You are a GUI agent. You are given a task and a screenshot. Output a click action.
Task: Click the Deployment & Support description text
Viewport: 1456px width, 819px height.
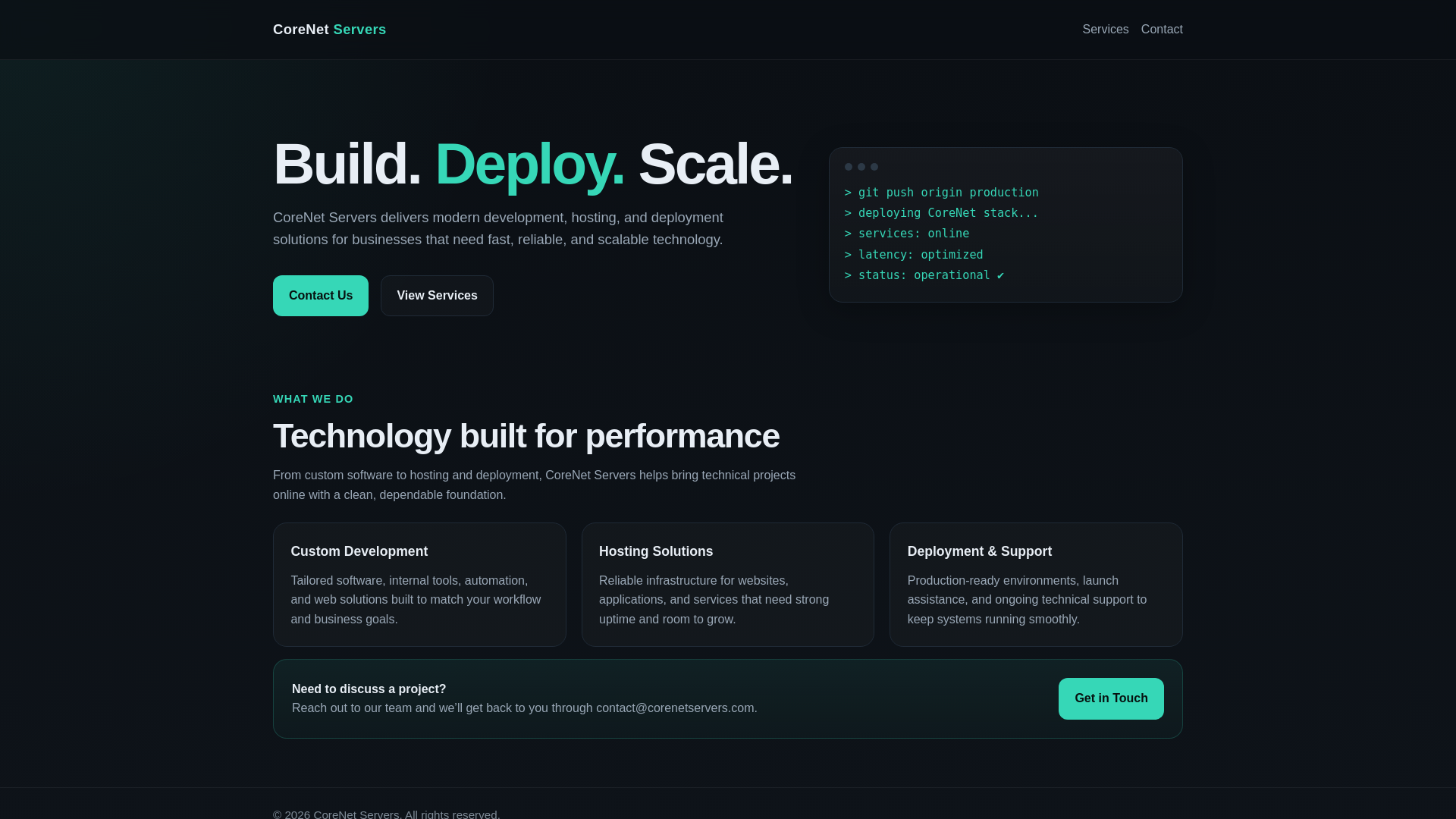click(1028, 600)
